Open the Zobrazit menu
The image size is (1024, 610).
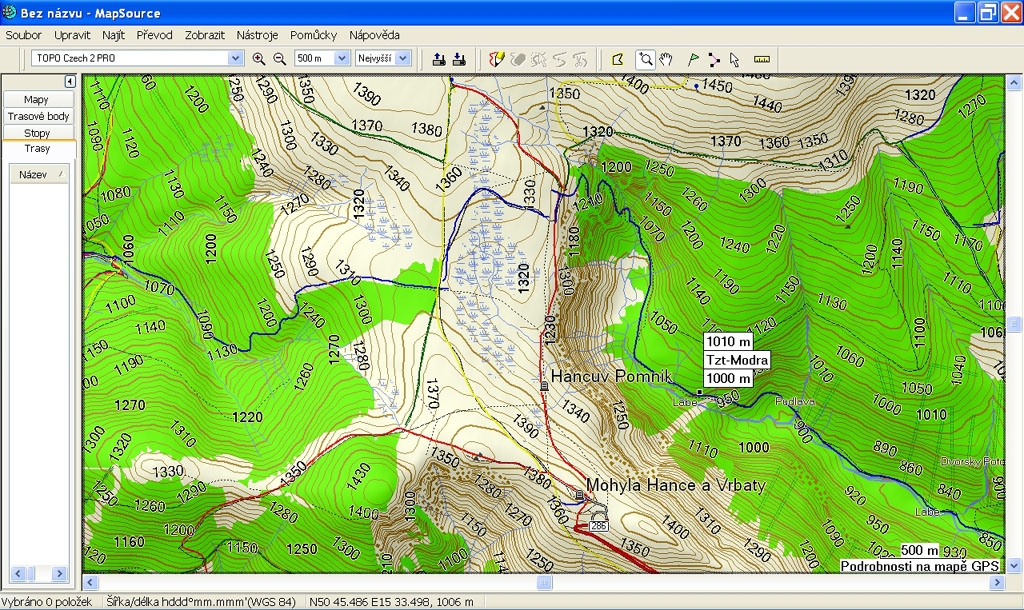(204, 35)
